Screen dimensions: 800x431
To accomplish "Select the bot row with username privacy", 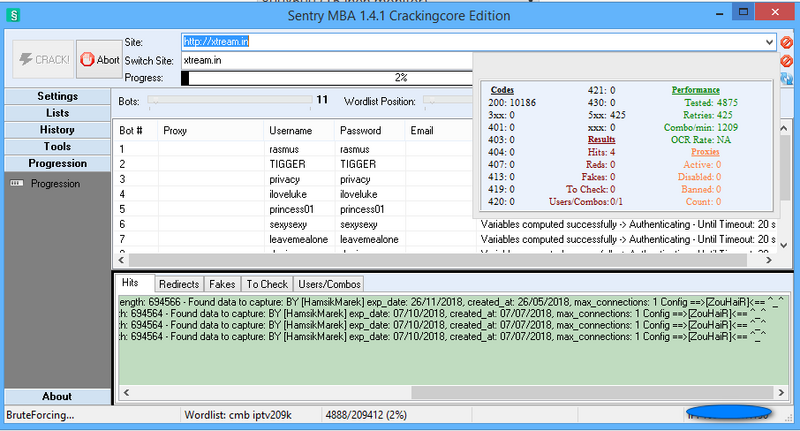I will pos(293,180).
